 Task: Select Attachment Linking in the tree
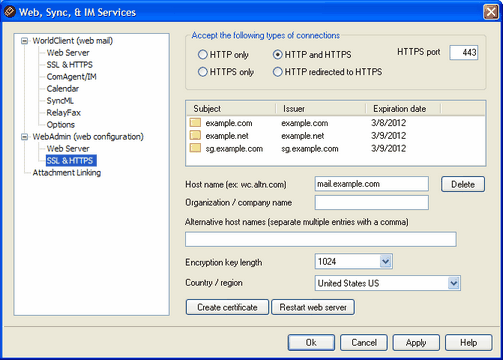click(x=67, y=173)
